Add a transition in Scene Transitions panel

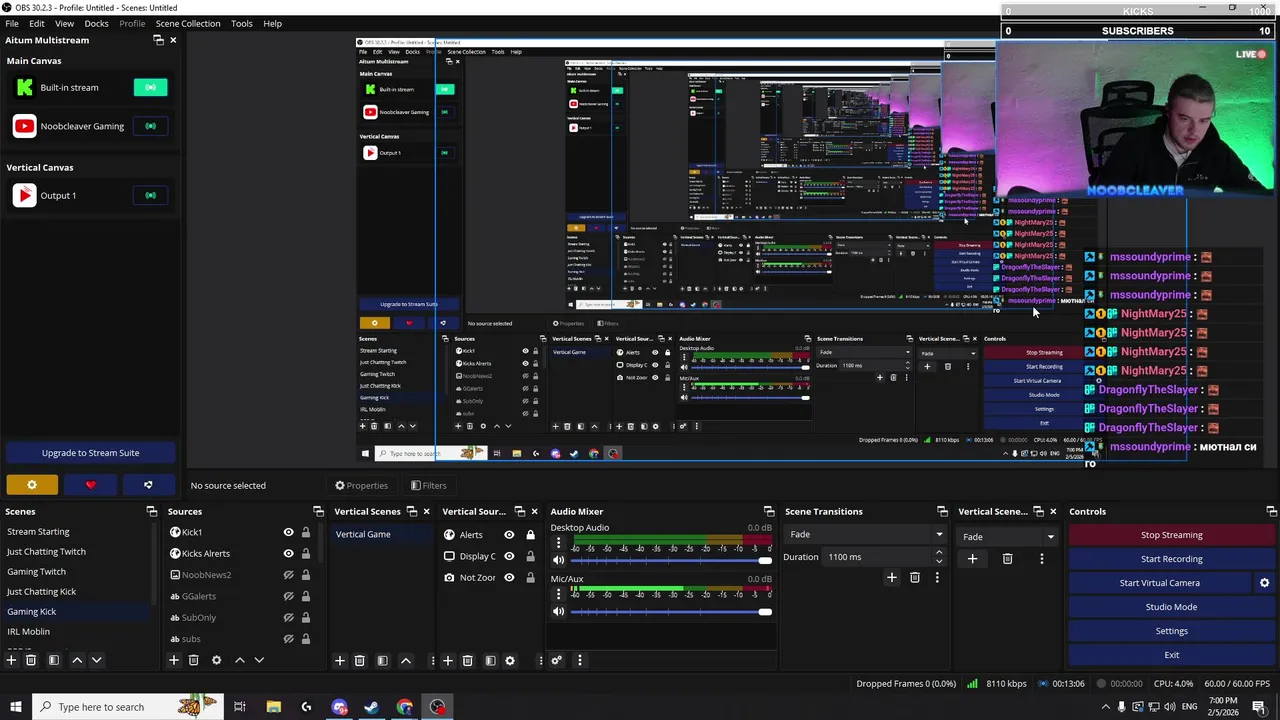point(891,577)
